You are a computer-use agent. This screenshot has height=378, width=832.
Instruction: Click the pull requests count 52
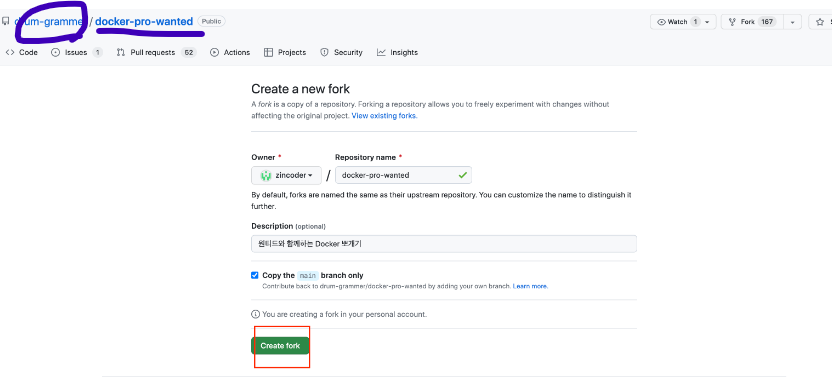(188, 53)
